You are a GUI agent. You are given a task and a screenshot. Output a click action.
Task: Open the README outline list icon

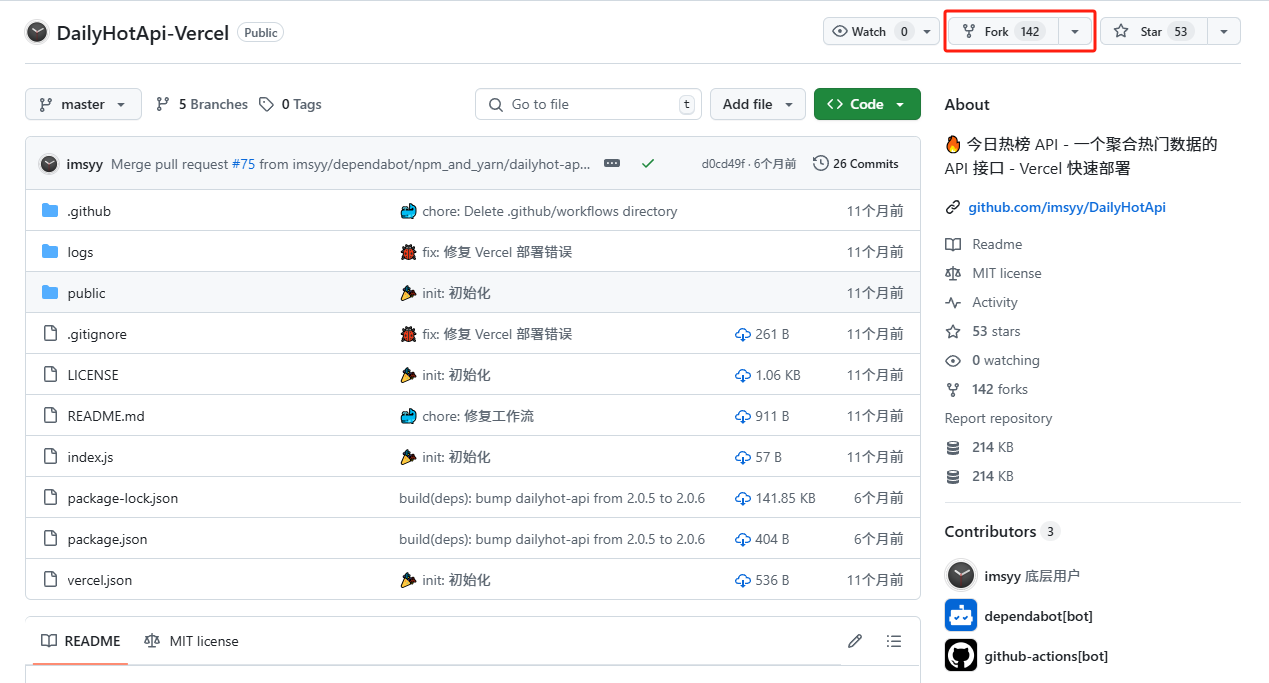pos(894,641)
